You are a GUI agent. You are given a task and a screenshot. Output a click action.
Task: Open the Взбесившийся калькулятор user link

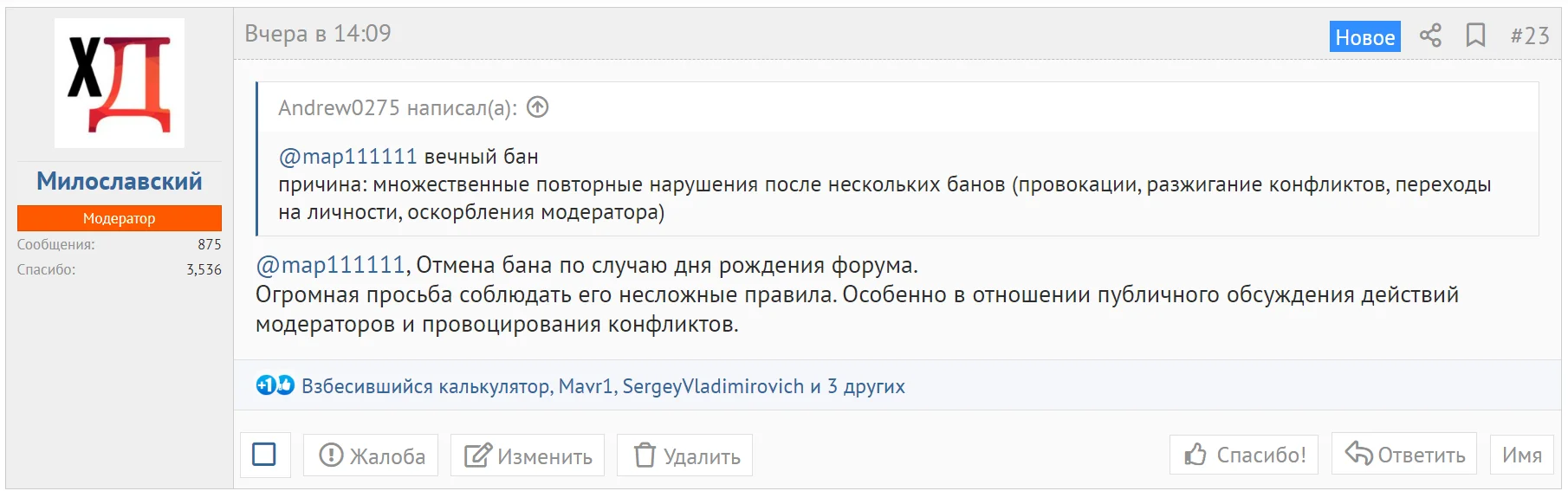pyautogui.click(x=426, y=386)
